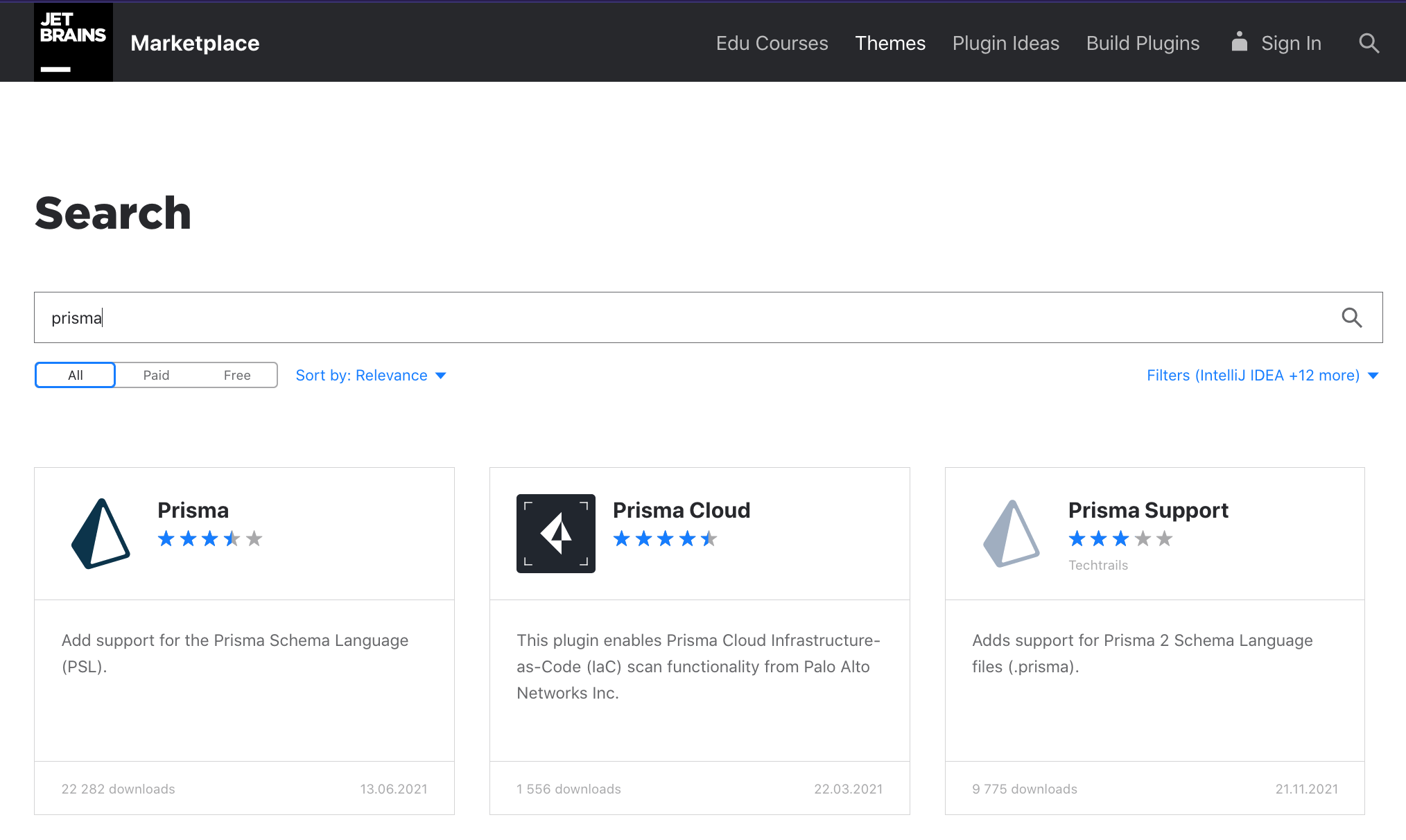Select the All pricing filter
This screenshot has height=840, width=1406.
[74, 375]
